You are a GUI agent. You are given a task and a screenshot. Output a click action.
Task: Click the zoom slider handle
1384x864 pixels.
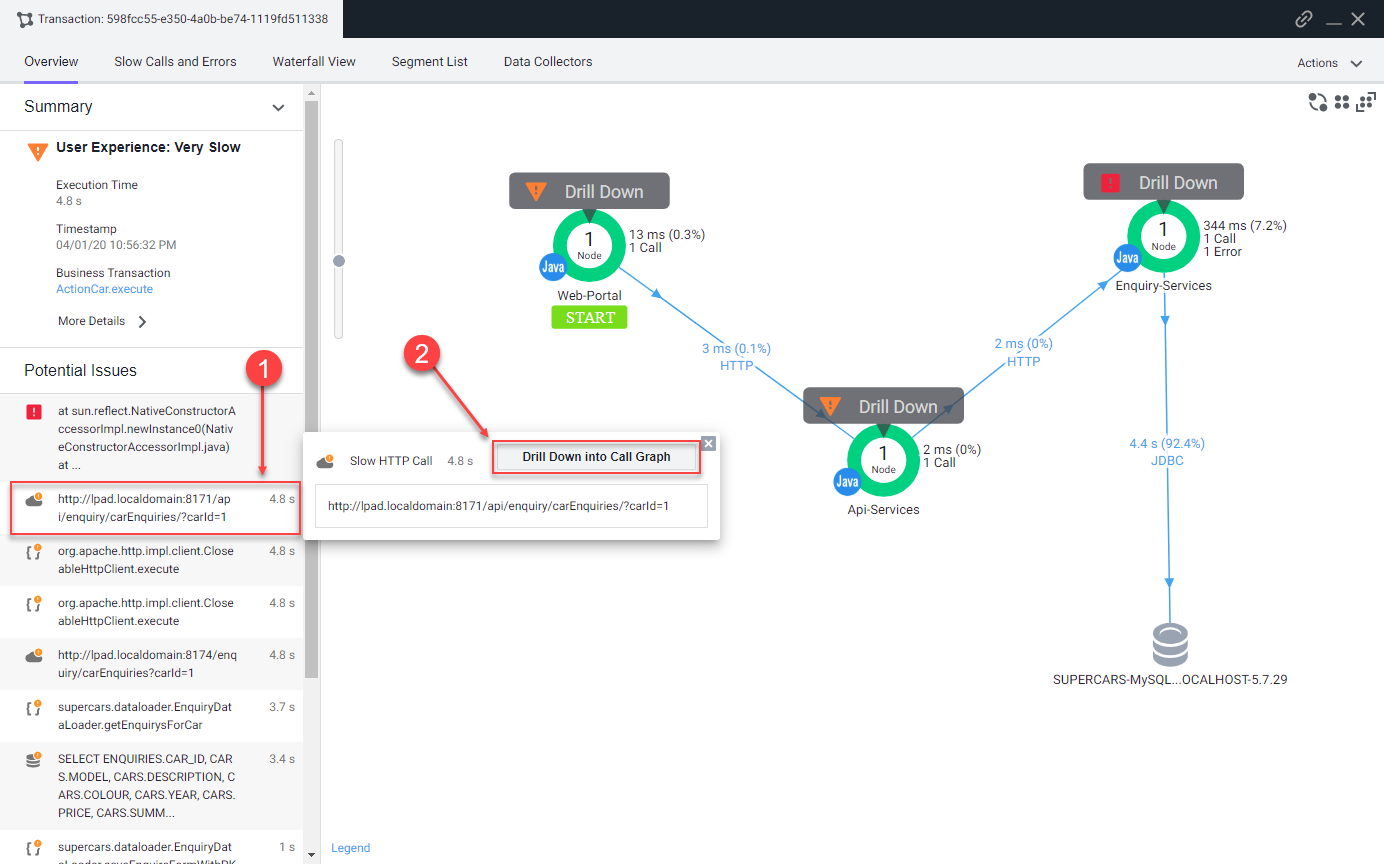(339, 261)
